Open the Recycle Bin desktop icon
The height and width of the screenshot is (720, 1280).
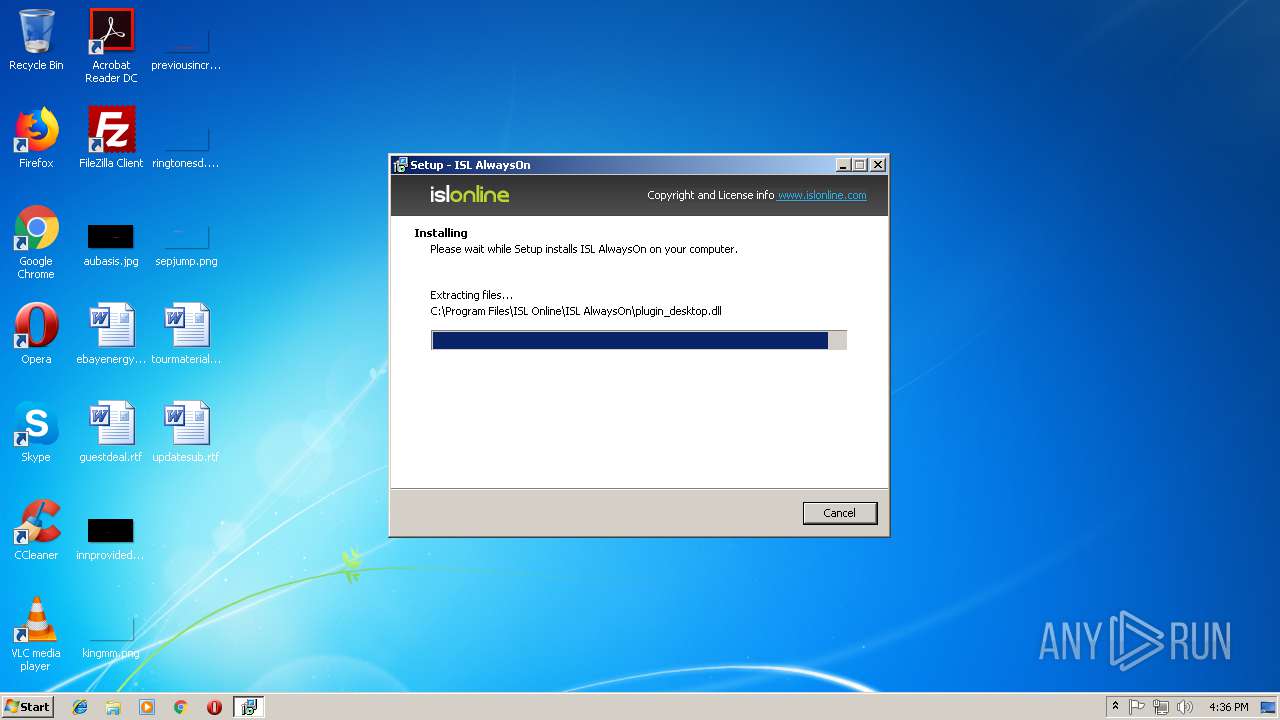tap(36, 41)
